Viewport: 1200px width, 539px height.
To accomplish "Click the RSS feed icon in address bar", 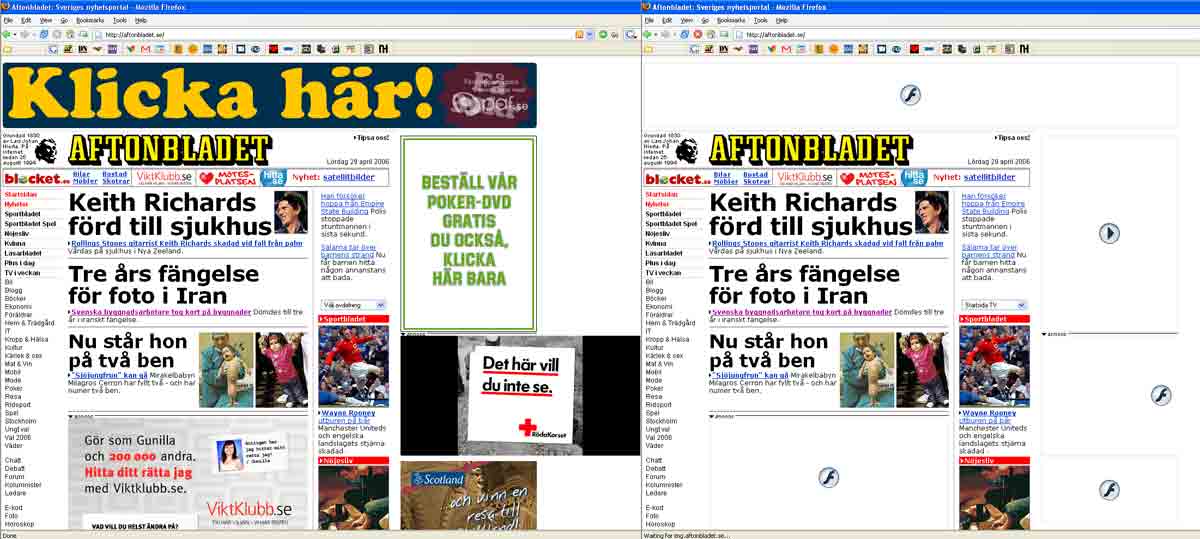I will (579, 34).
